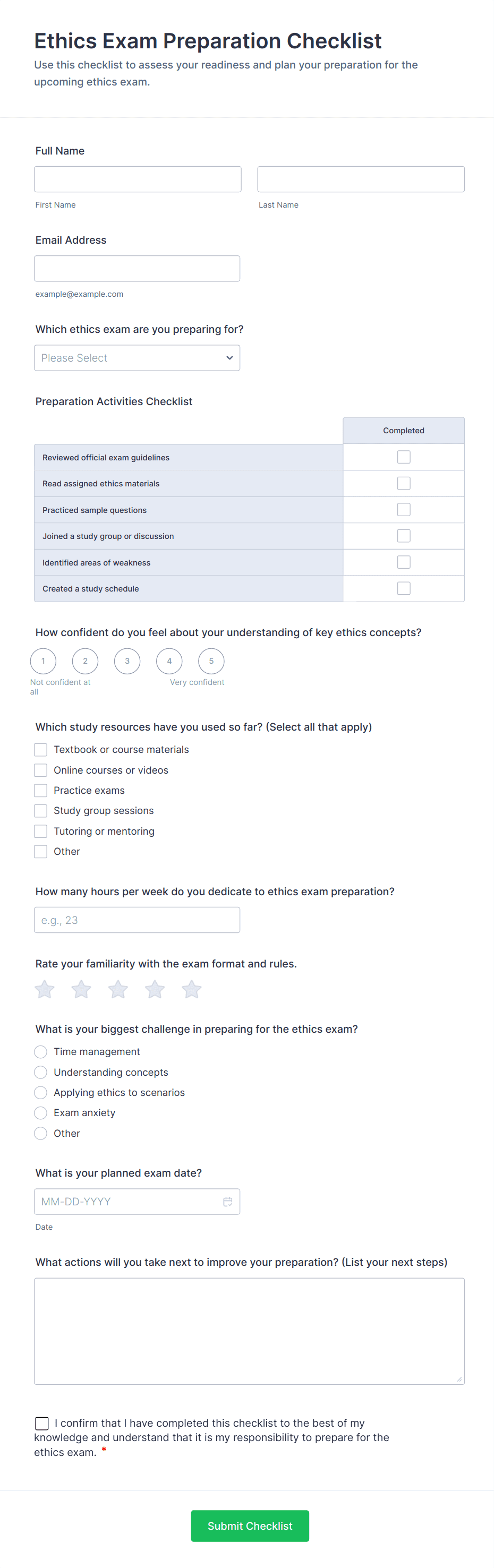Viewport: 494px width, 1568px height.
Task: Focus the hours per week input
Action: click(137, 920)
